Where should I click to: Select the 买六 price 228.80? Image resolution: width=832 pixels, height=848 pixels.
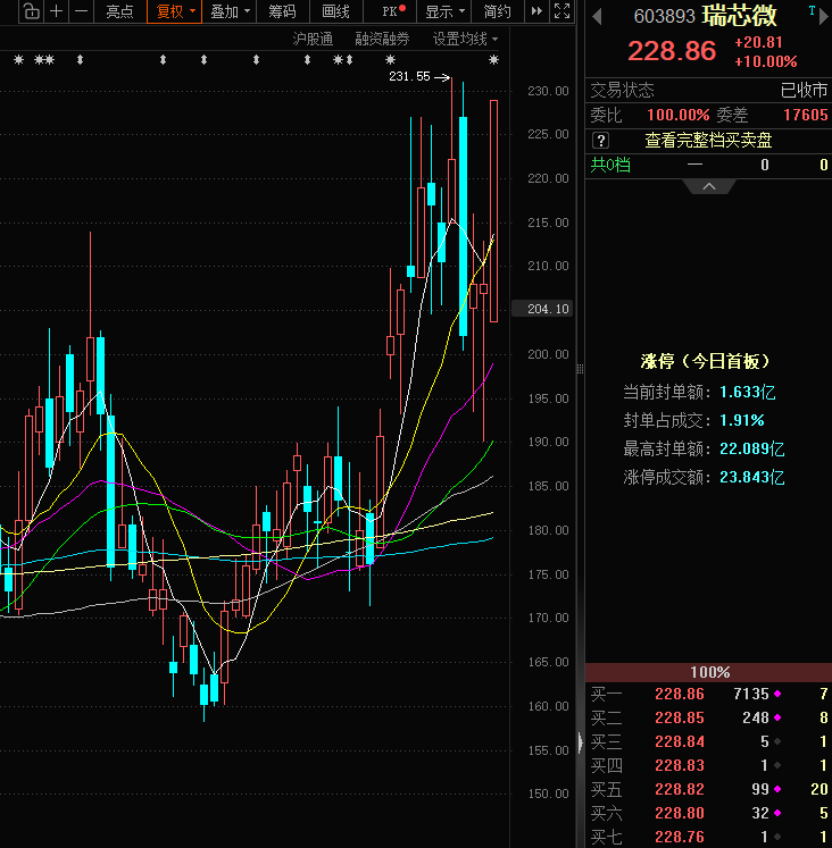coord(679,813)
